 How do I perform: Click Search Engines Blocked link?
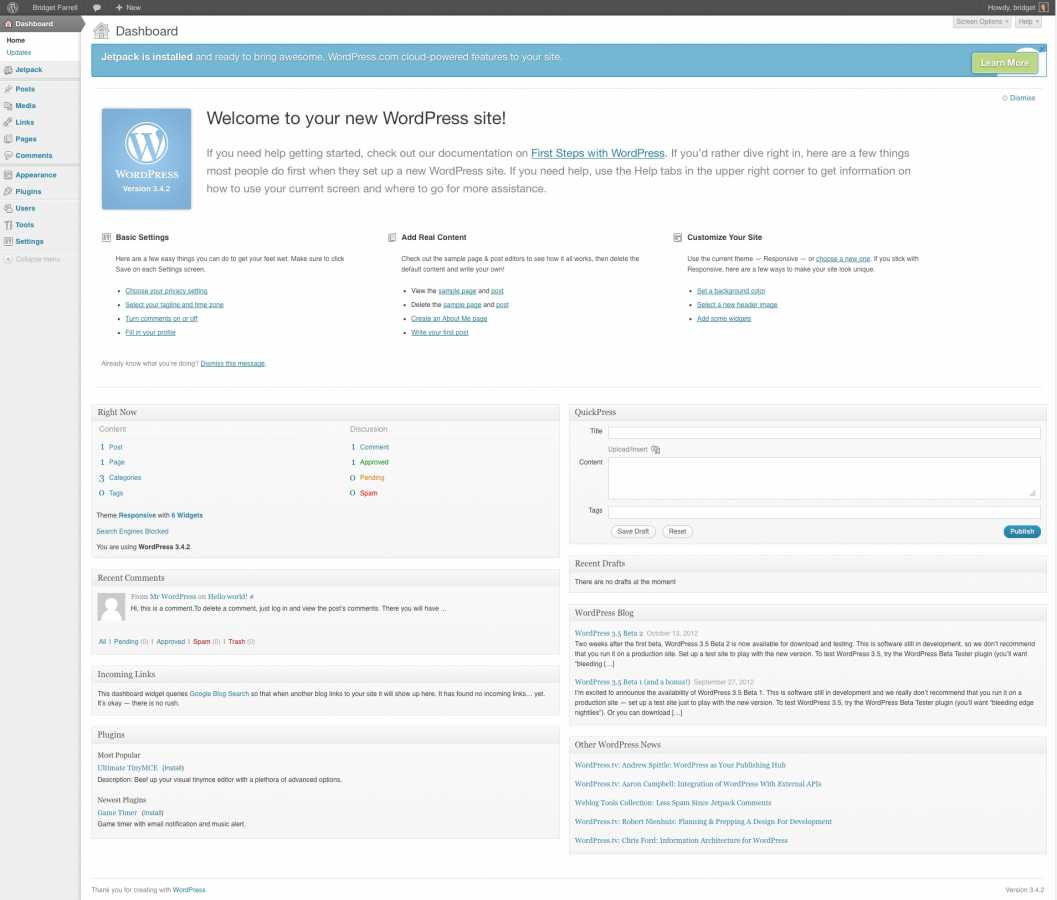tap(132, 531)
